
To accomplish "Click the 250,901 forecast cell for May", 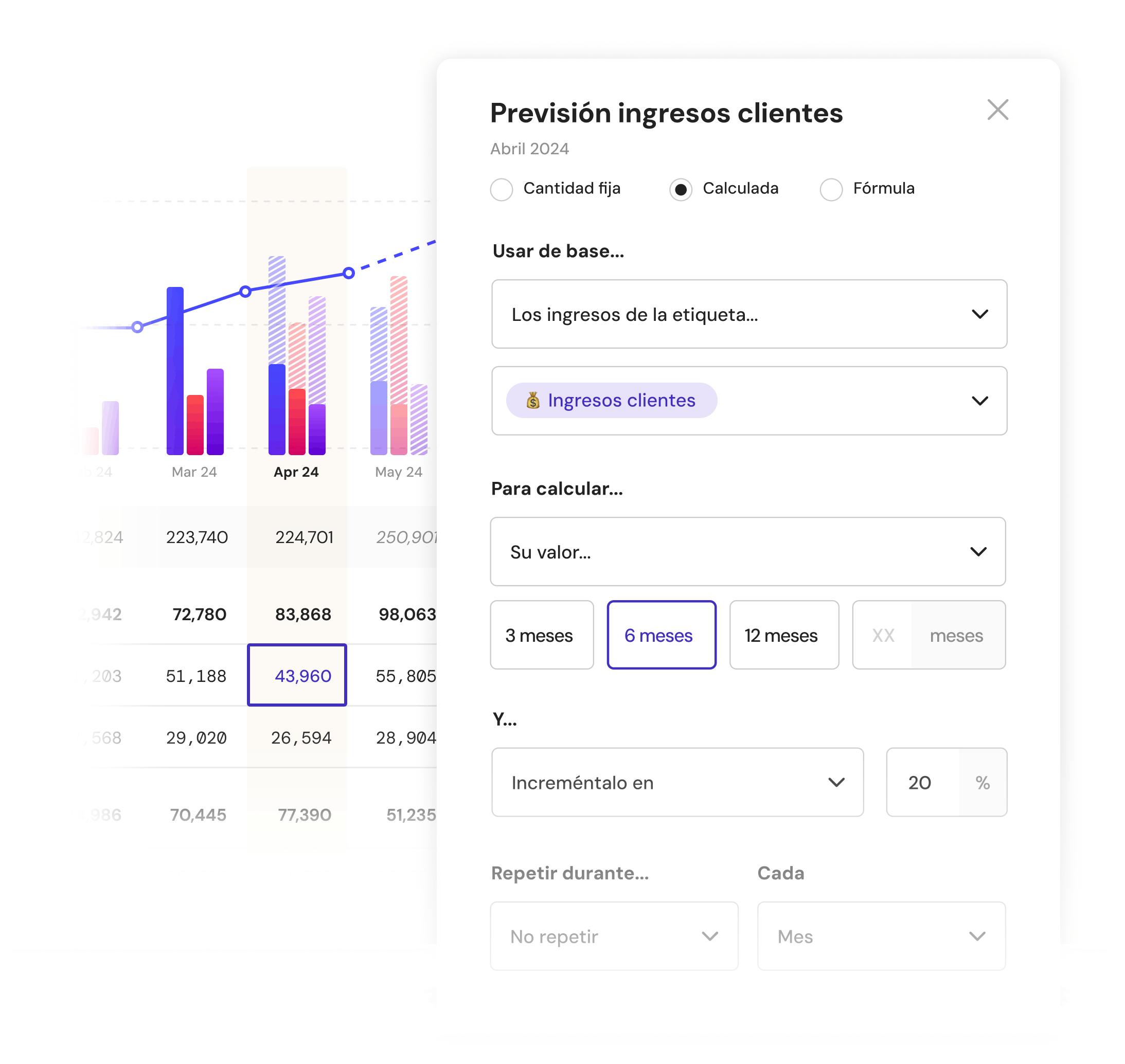I will tap(406, 537).
